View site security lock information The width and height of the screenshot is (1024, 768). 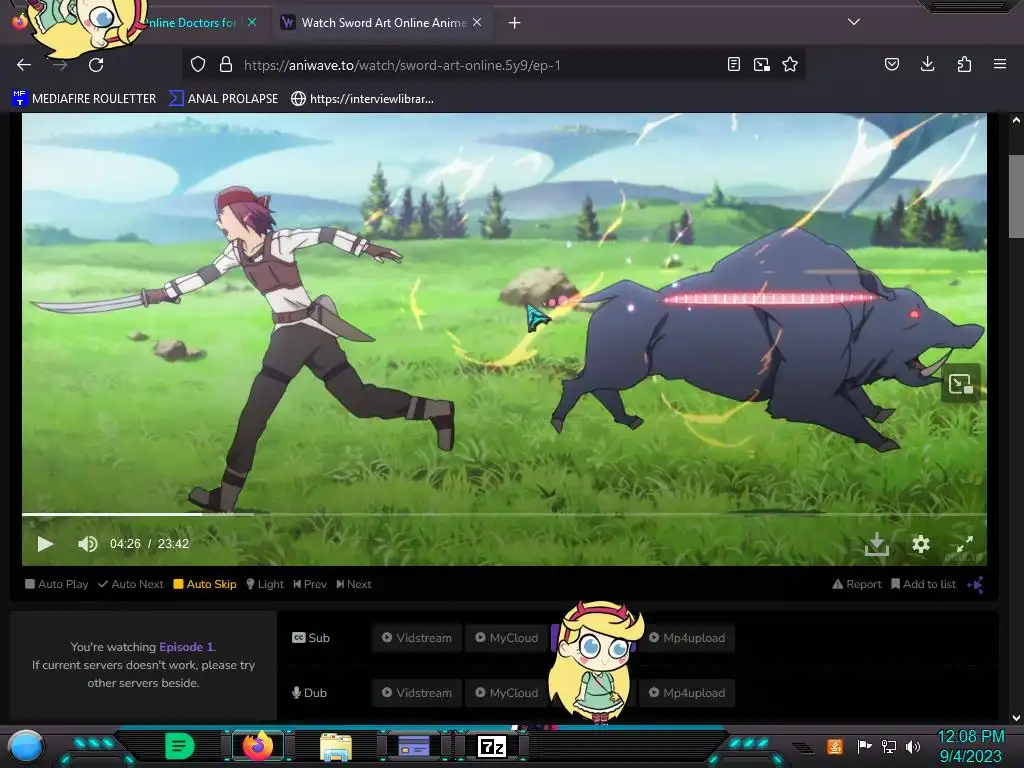(226, 65)
